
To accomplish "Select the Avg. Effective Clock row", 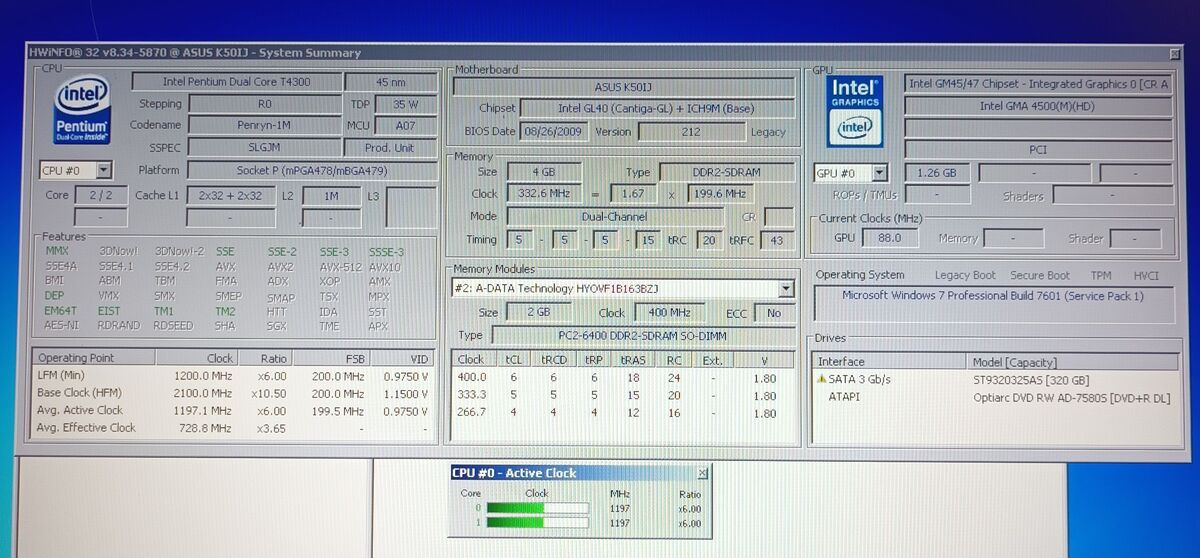I will click(x=235, y=428).
